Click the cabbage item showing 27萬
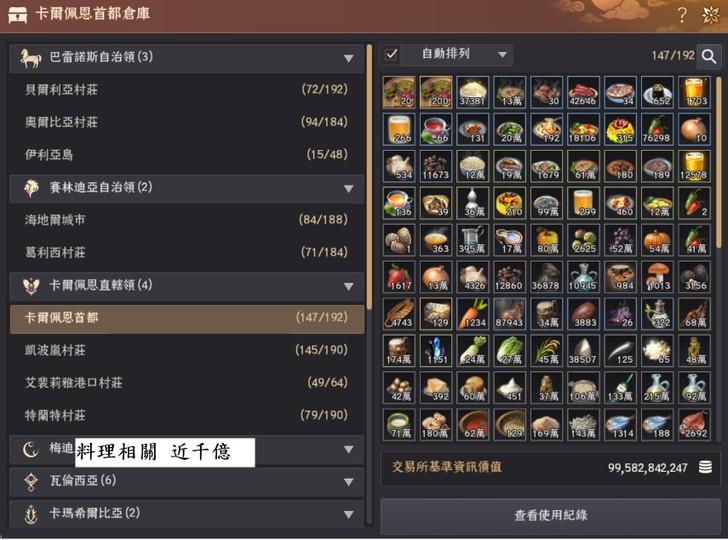The image size is (728, 540). [509, 351]
